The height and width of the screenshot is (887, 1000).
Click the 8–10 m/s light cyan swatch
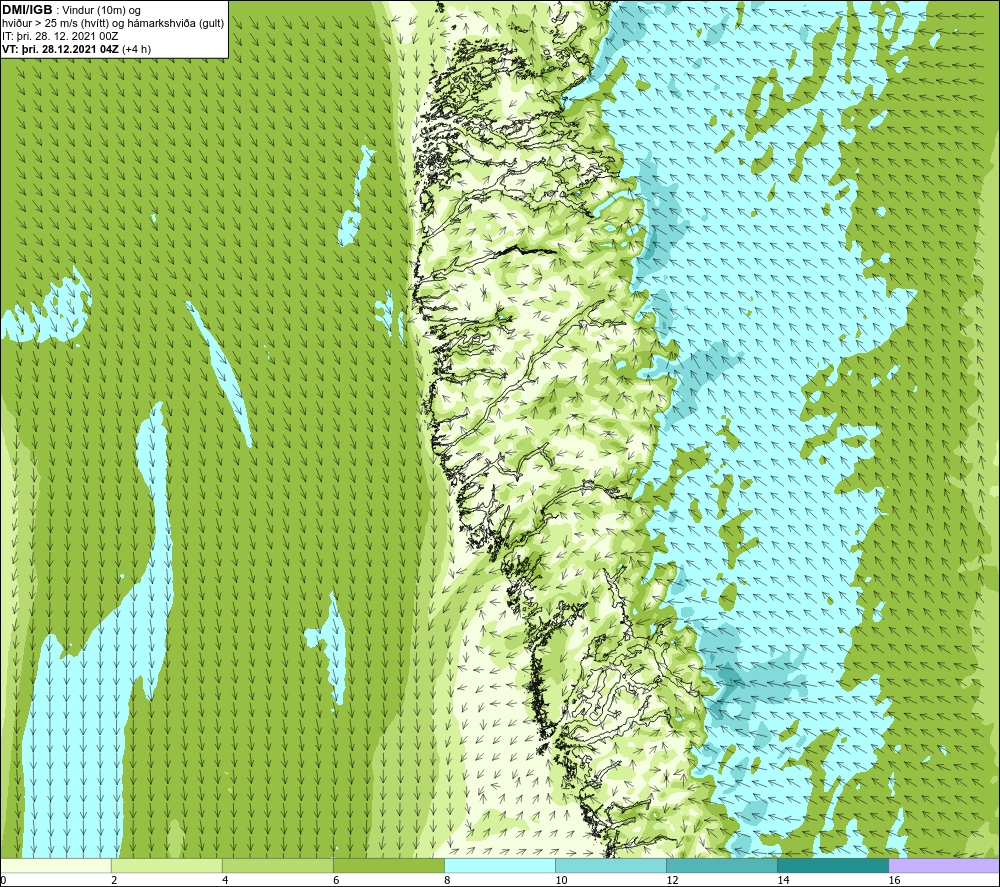499,865
